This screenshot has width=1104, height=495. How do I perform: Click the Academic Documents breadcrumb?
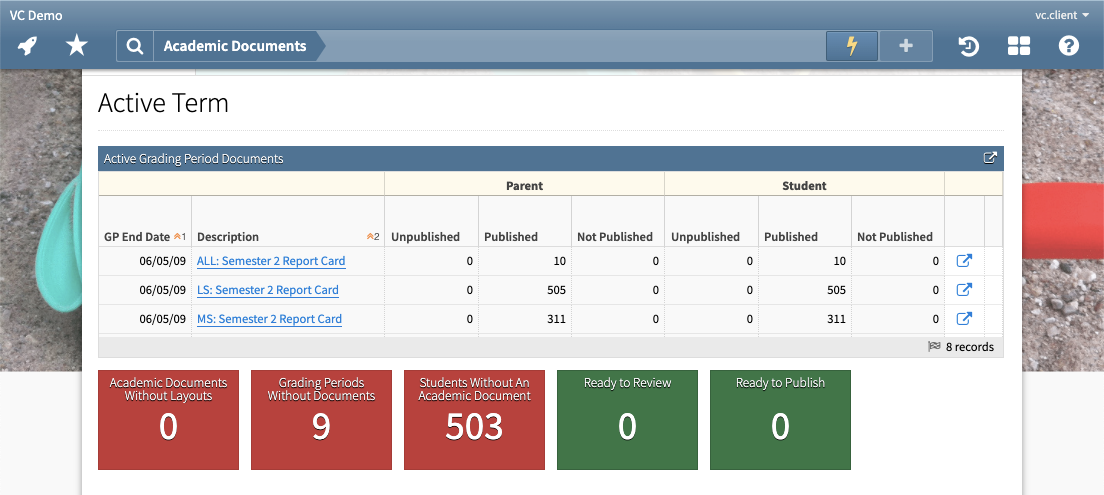pyautogui.click(x=235, y=46)
